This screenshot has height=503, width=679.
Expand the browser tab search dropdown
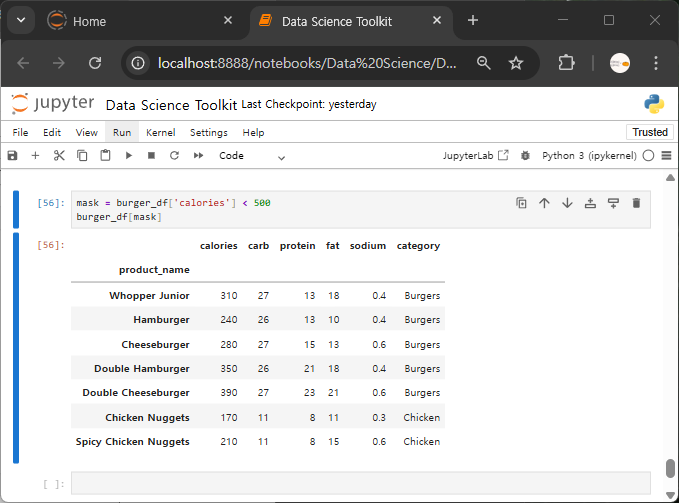pyautogui.click(x=21, y=20)
